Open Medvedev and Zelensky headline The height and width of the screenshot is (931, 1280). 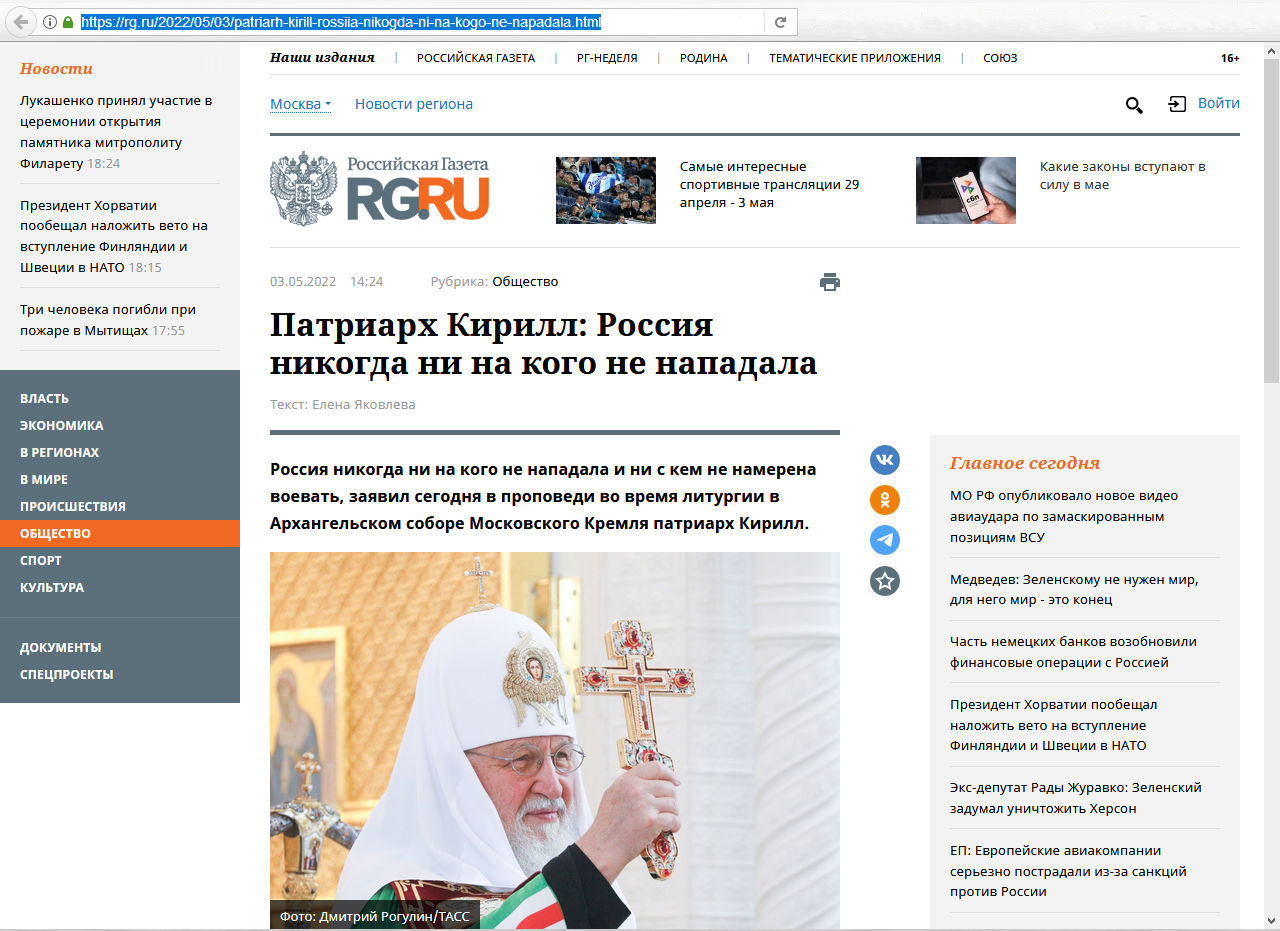coord(1073,589)
